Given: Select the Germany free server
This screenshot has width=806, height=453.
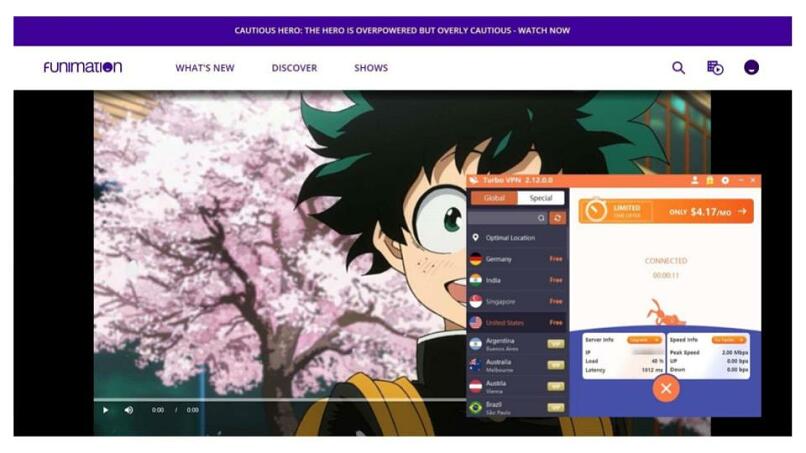Looking at the screenshot, I should pos(517,259).
